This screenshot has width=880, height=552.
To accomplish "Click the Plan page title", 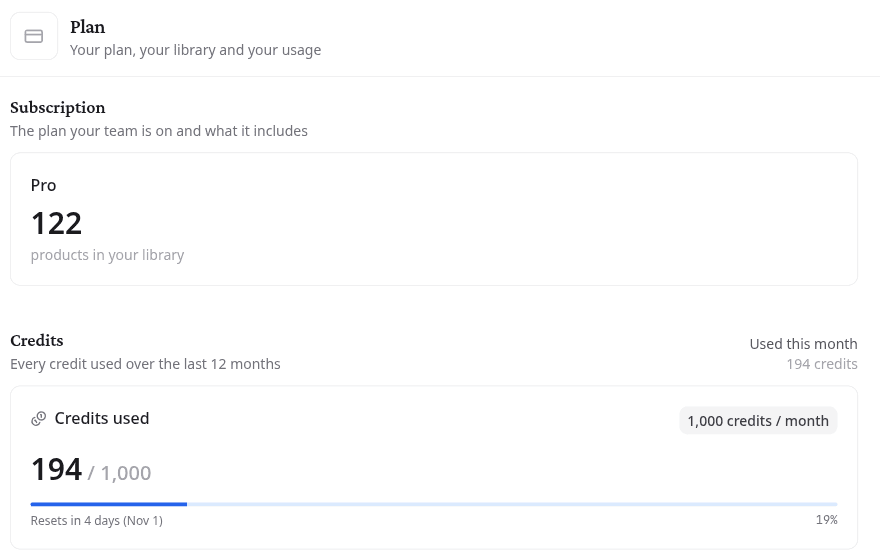I will 88,27.
